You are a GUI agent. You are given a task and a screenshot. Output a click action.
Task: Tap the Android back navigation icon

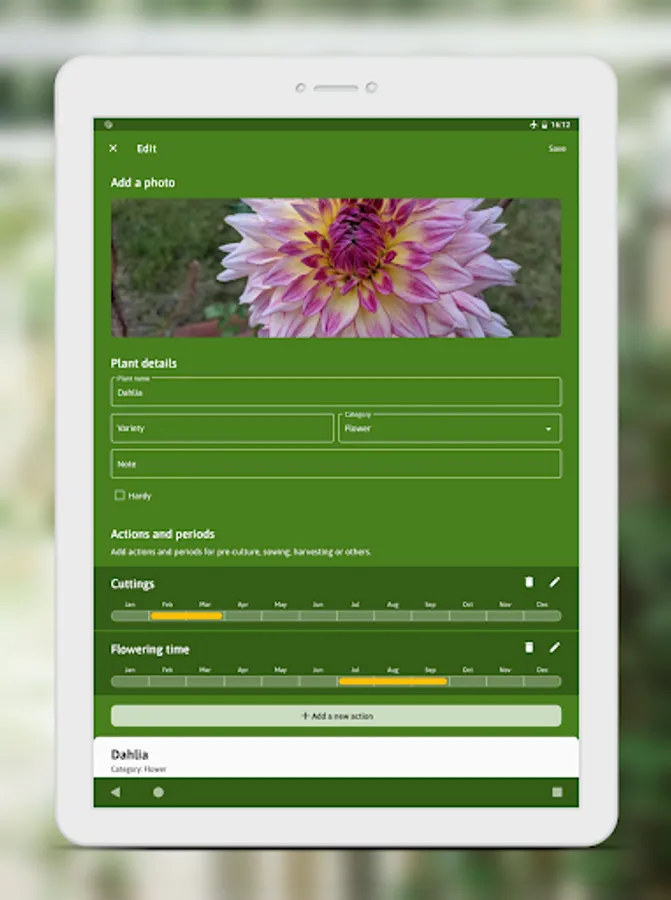point(115,792)
